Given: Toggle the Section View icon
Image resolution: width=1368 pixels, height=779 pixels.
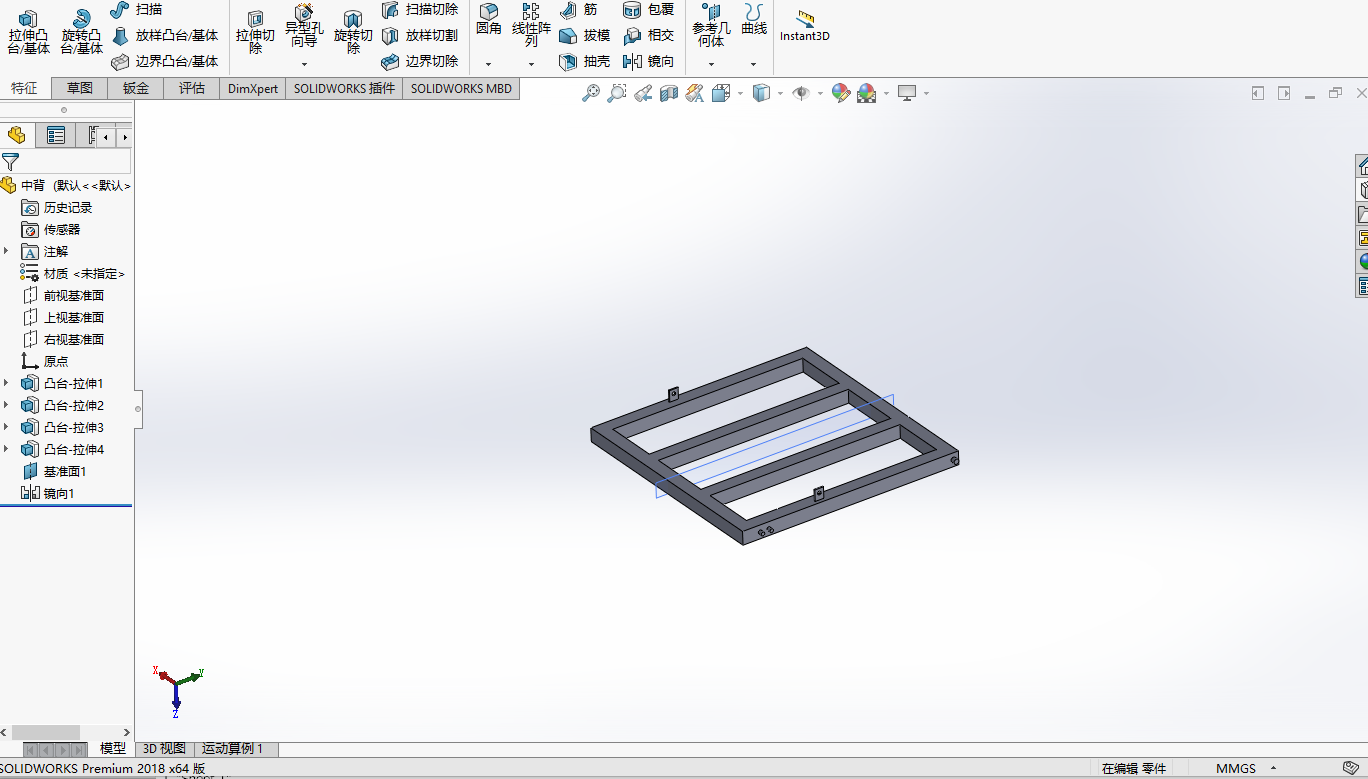Looking at the screenshot, I should coord(669,93).
